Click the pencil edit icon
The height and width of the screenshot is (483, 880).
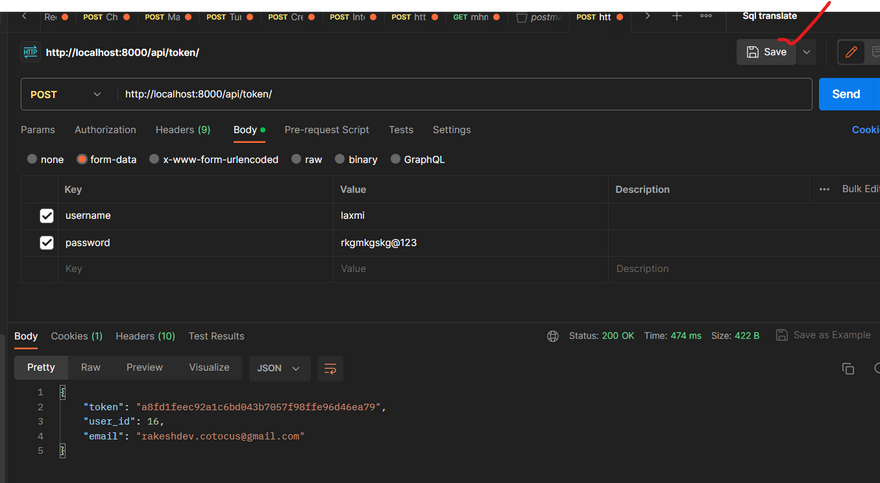[x=851, y=52]
